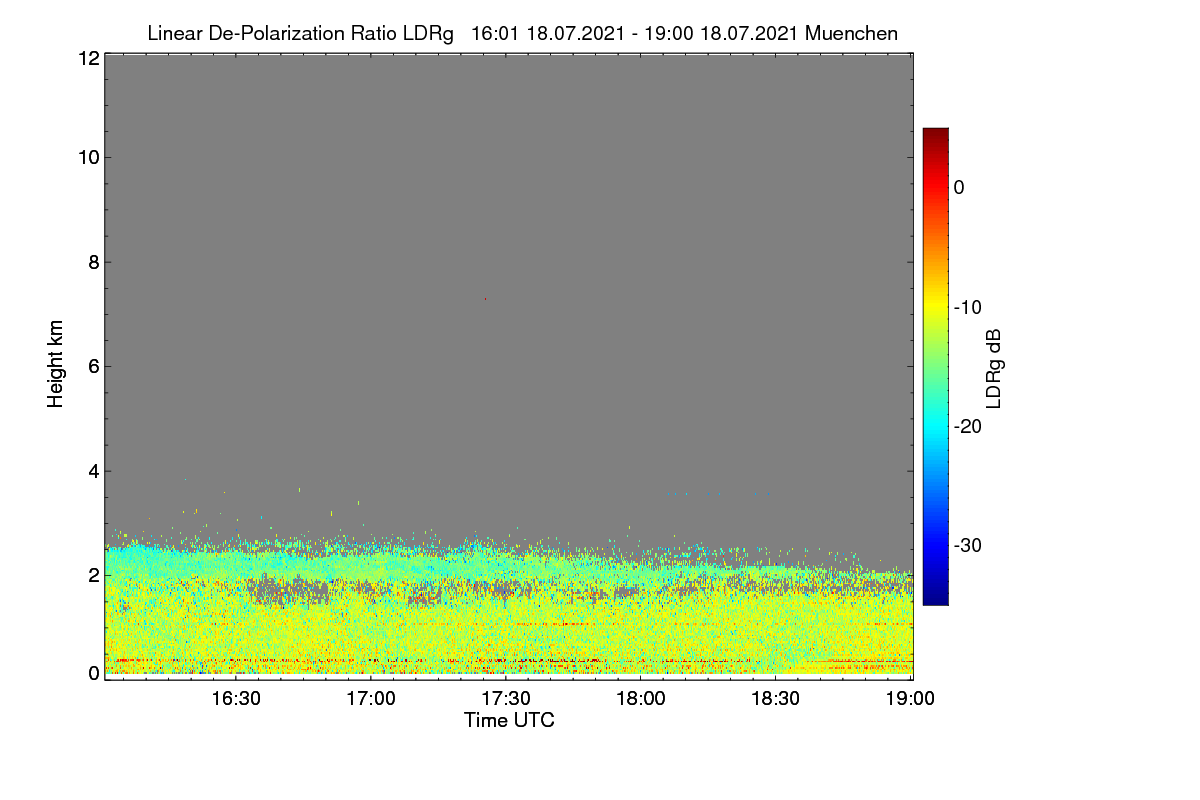Click the 18:30 time axis label
Screen dimensions: 1200x800
click(776, 698)
